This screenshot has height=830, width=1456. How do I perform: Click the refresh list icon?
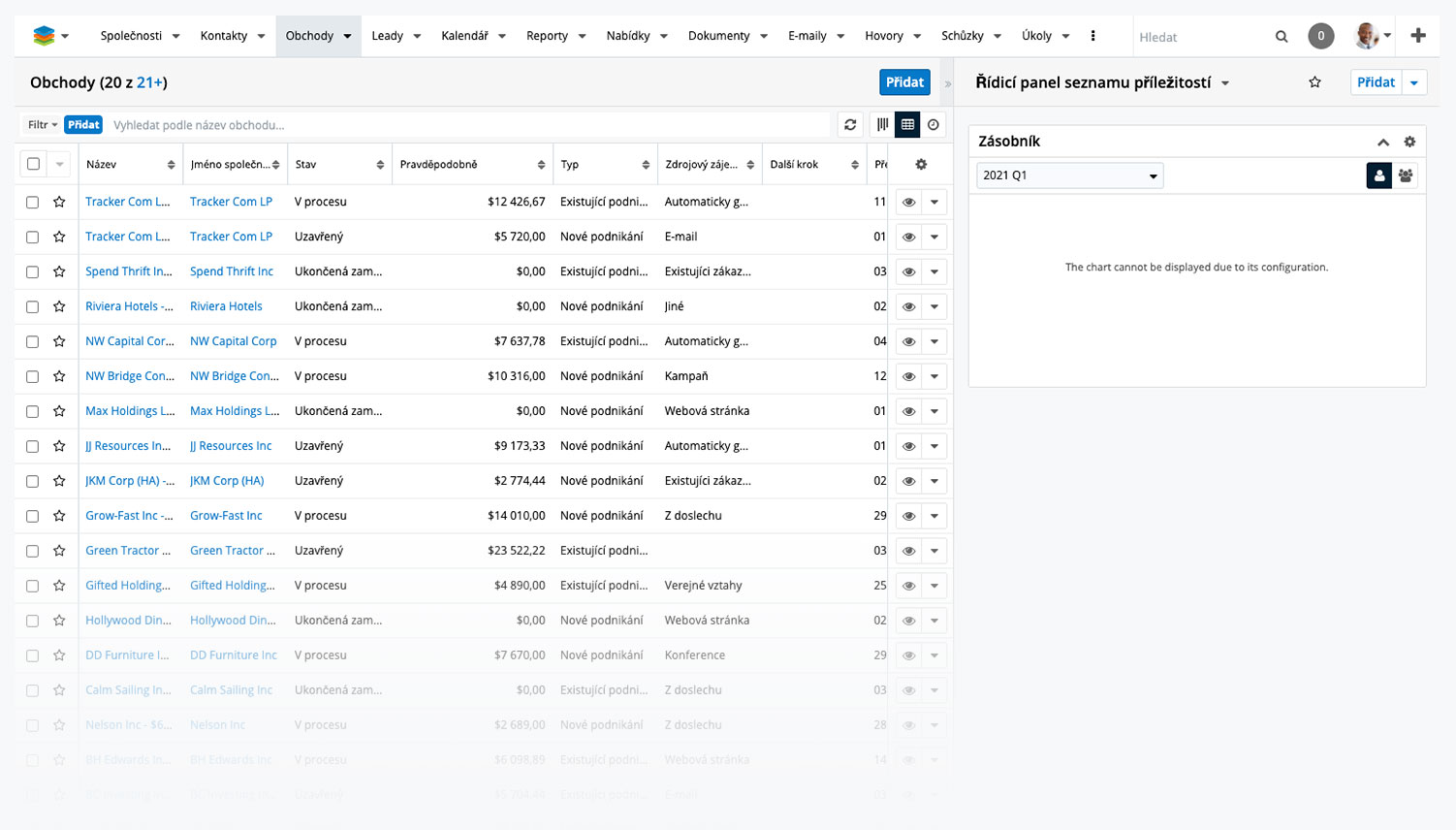coord(850,125)
